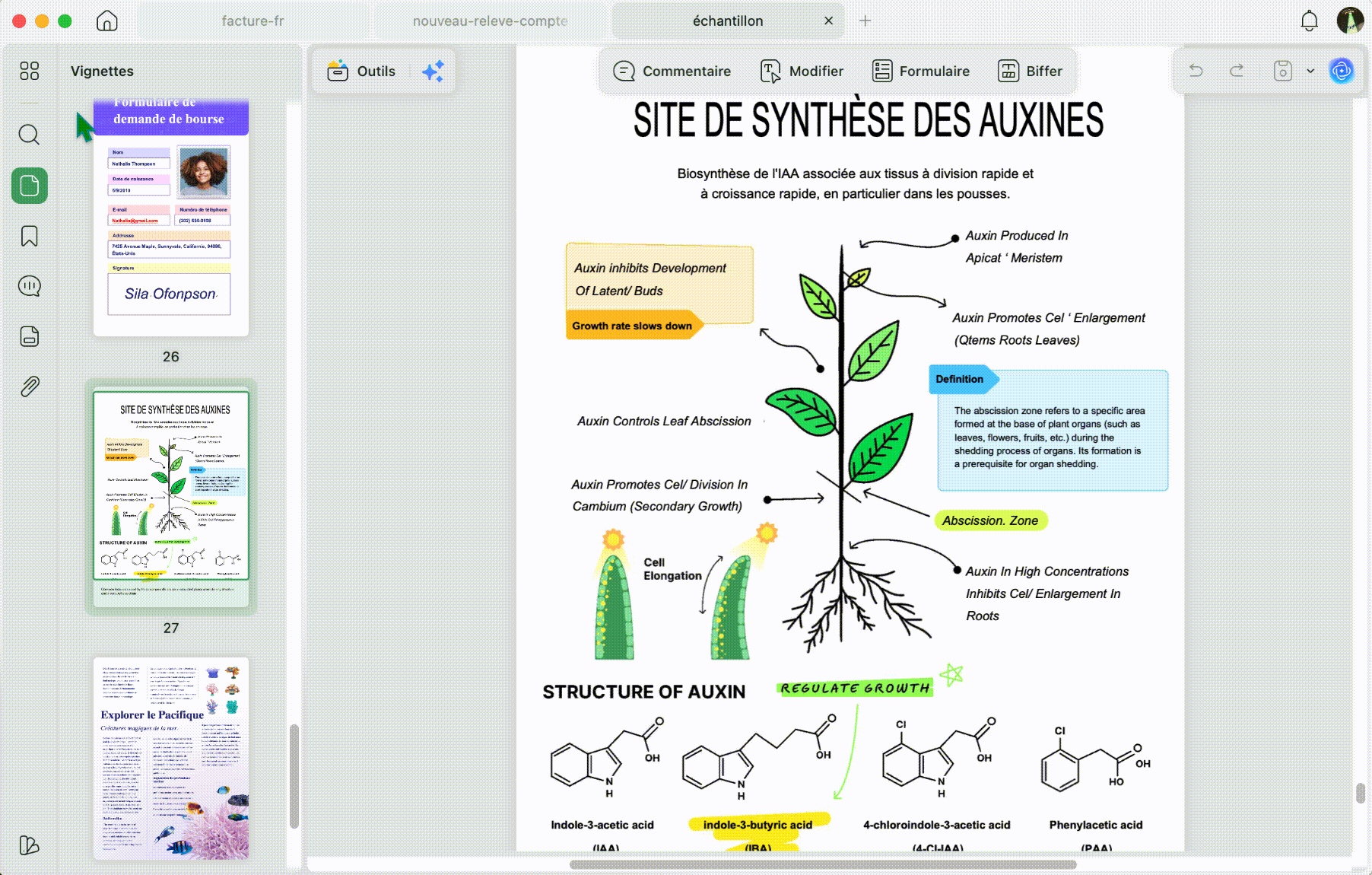Open the Search tool in the sidebar
Viewport: 1372px width, 875px height.
coord(29,135)
